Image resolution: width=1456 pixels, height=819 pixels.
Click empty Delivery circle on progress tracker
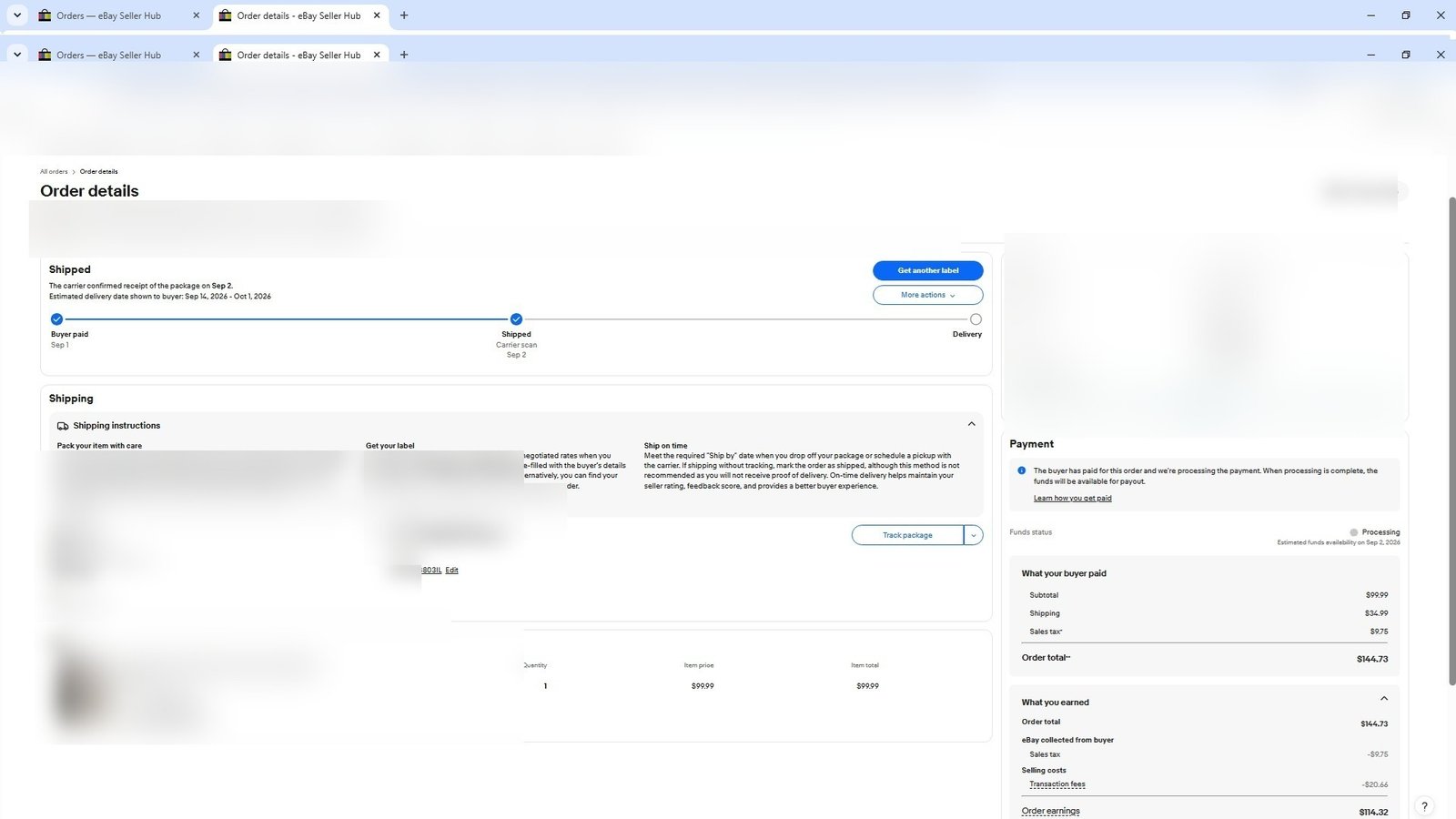point(976,319)
